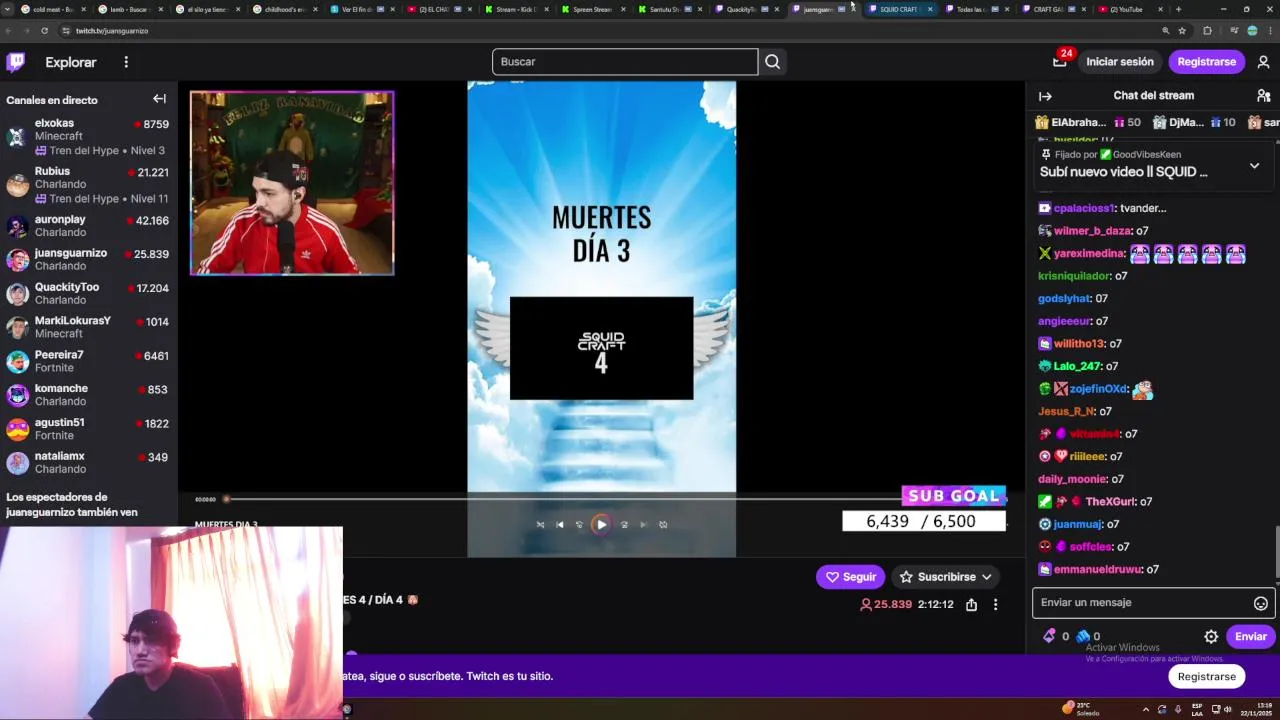Click shuffle icon in video player
The image size is (1280, 720).
point(540,524)
